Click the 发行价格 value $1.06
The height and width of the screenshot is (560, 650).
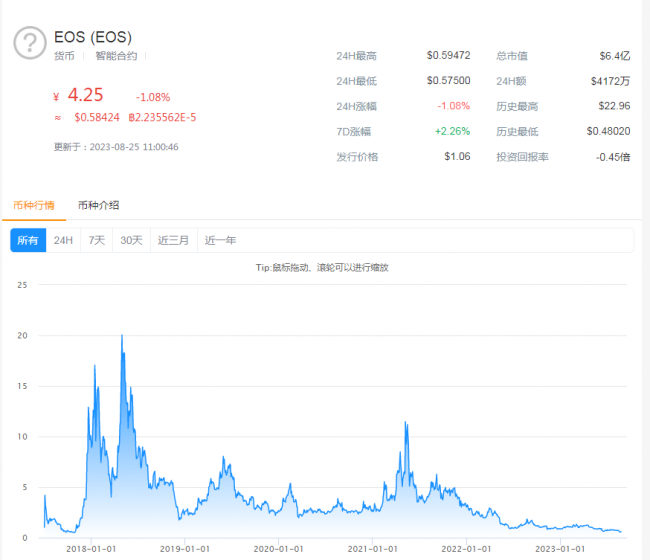[x=457, y=156]
